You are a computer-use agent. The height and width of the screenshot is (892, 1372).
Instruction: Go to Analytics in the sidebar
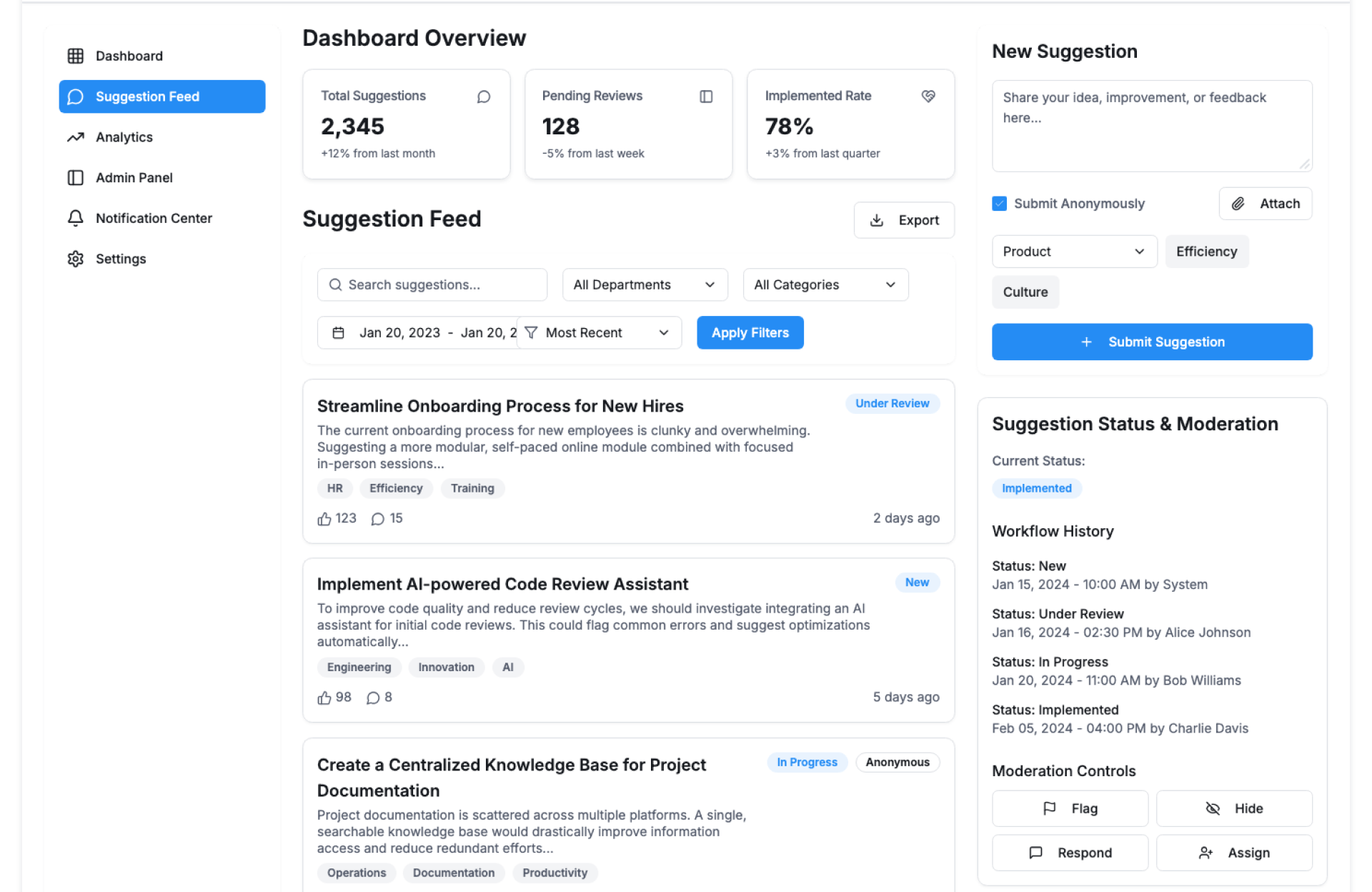pos(124,137)
